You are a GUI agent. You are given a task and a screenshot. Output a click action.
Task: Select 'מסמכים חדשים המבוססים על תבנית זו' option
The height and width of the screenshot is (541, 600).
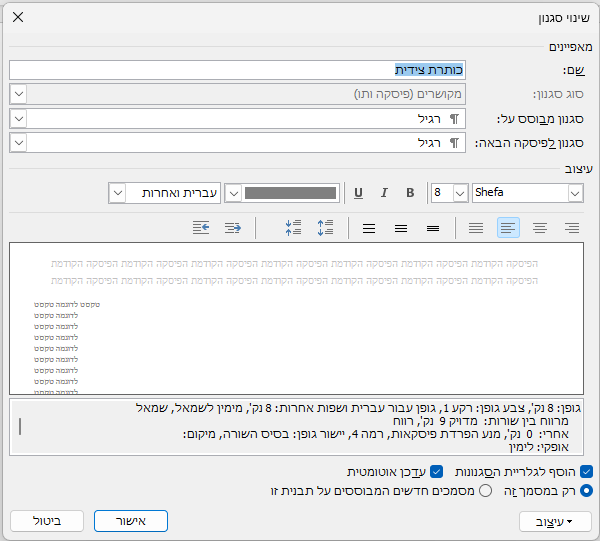coord(486,490)
